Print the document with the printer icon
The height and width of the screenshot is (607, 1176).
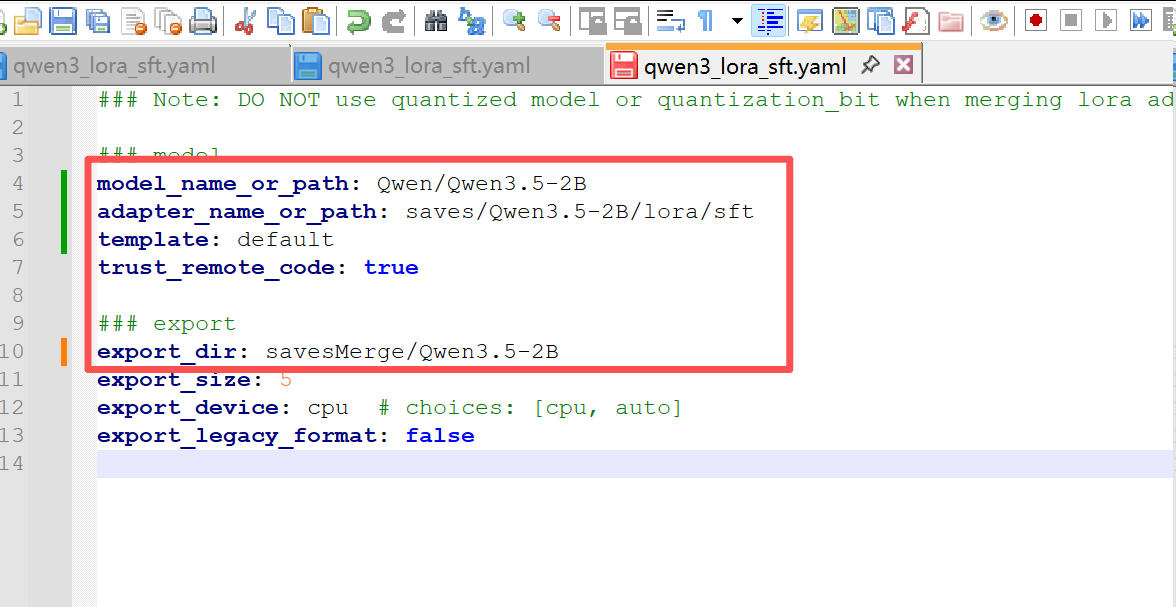point(204,20)
